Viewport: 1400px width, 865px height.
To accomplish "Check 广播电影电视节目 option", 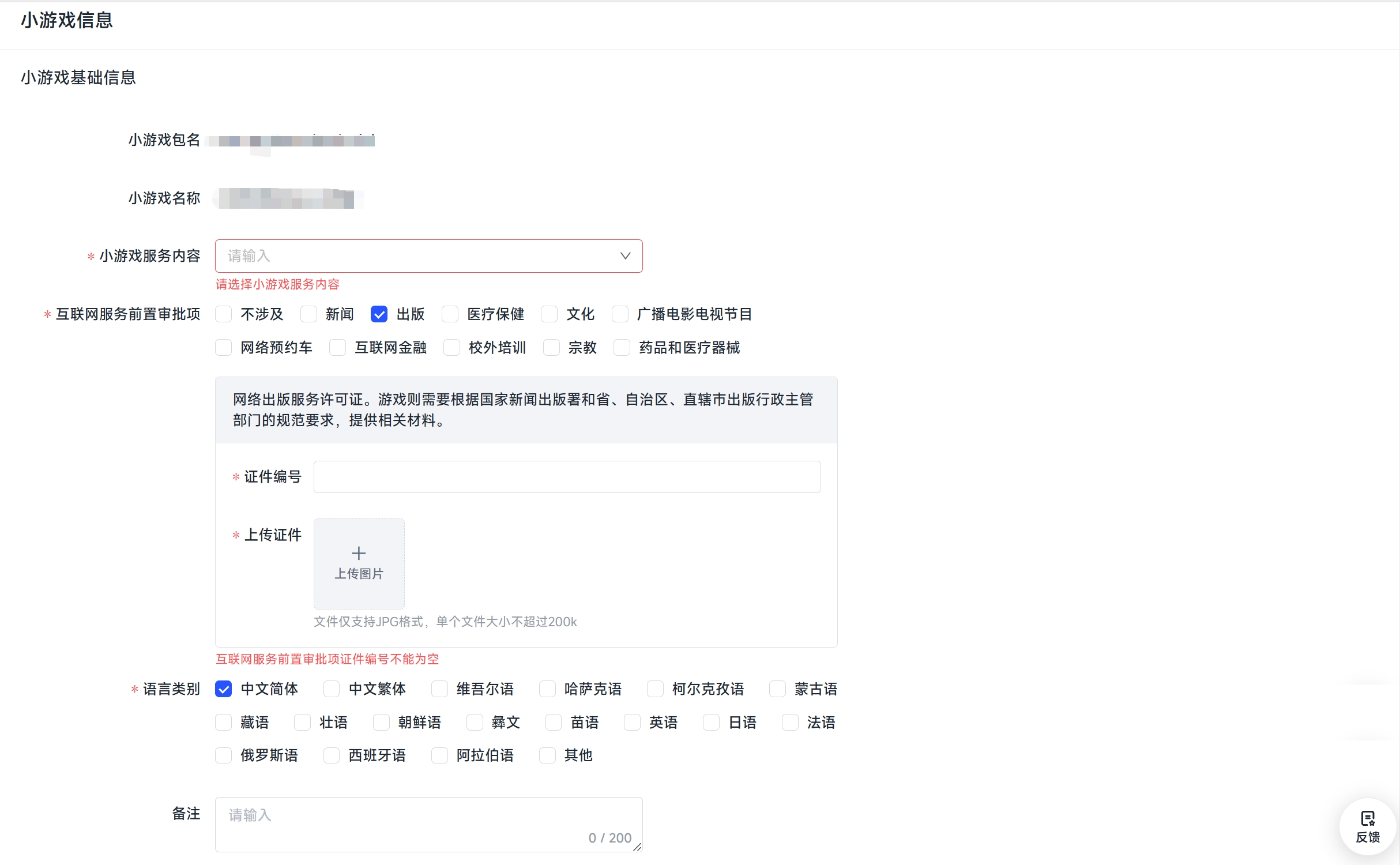I will 620,314.
